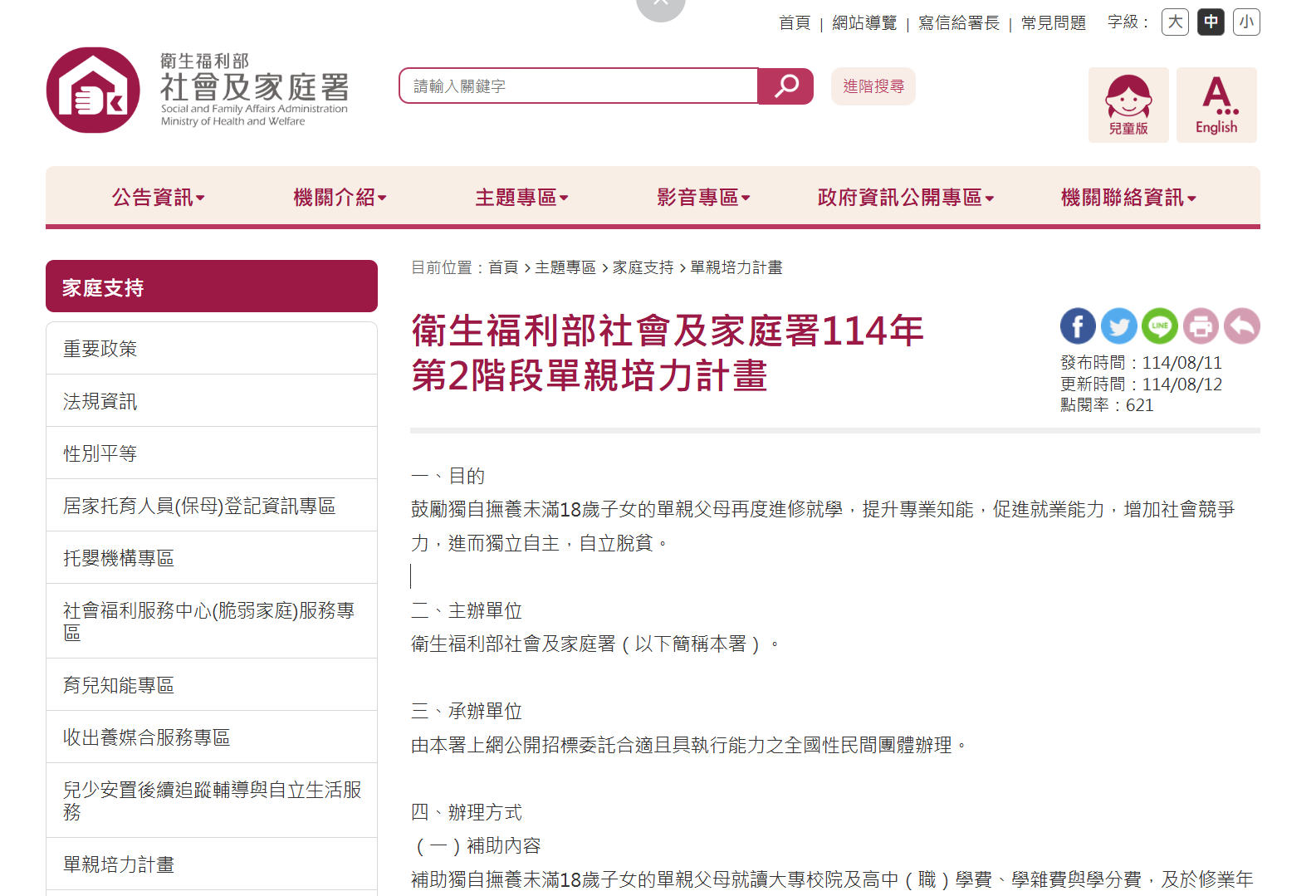The width and height of the screenshot is (1316, 896).
Task: Click 單親培力計畫 in the breadcrumb
Action: [736, 267]
